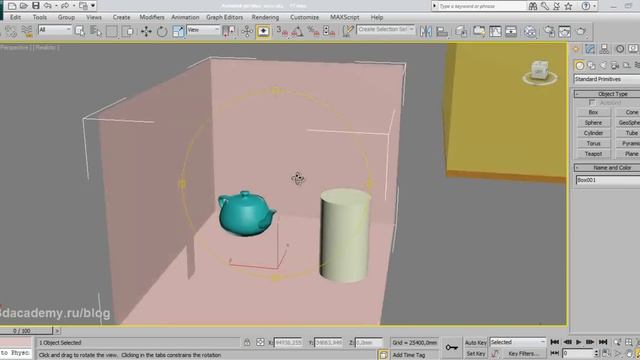The width and height of the screenshot is (640, 360).
Task: Toggle Angle Snap on the toolbar
Action: pyautogui.click(x=298, y=31)
